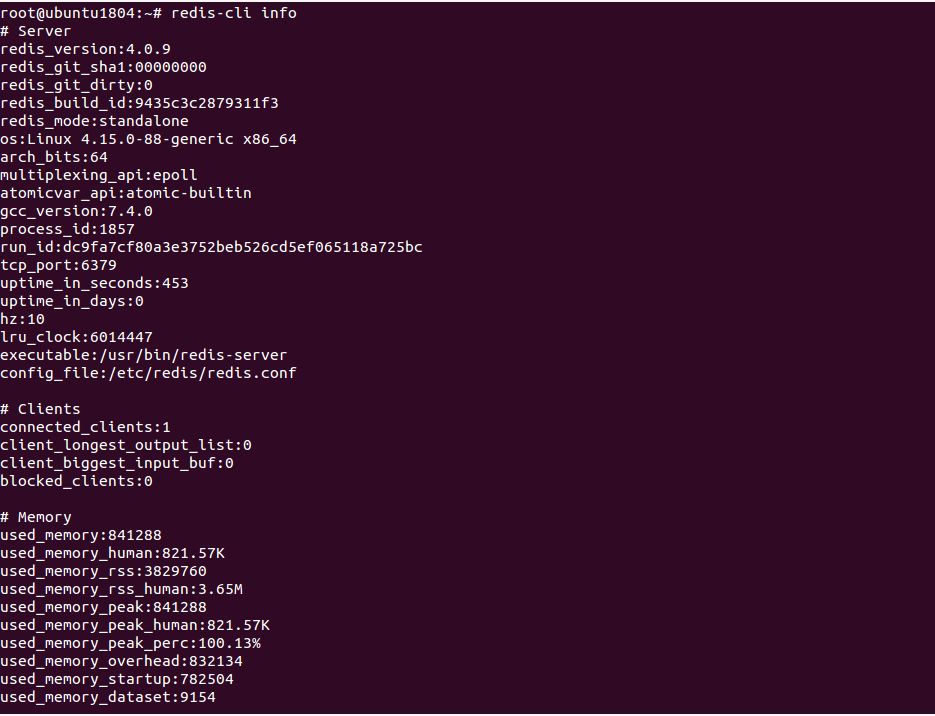935x716 pixels.
Task: Select the redis_build_id value line
Action: (x=139, y=103)
